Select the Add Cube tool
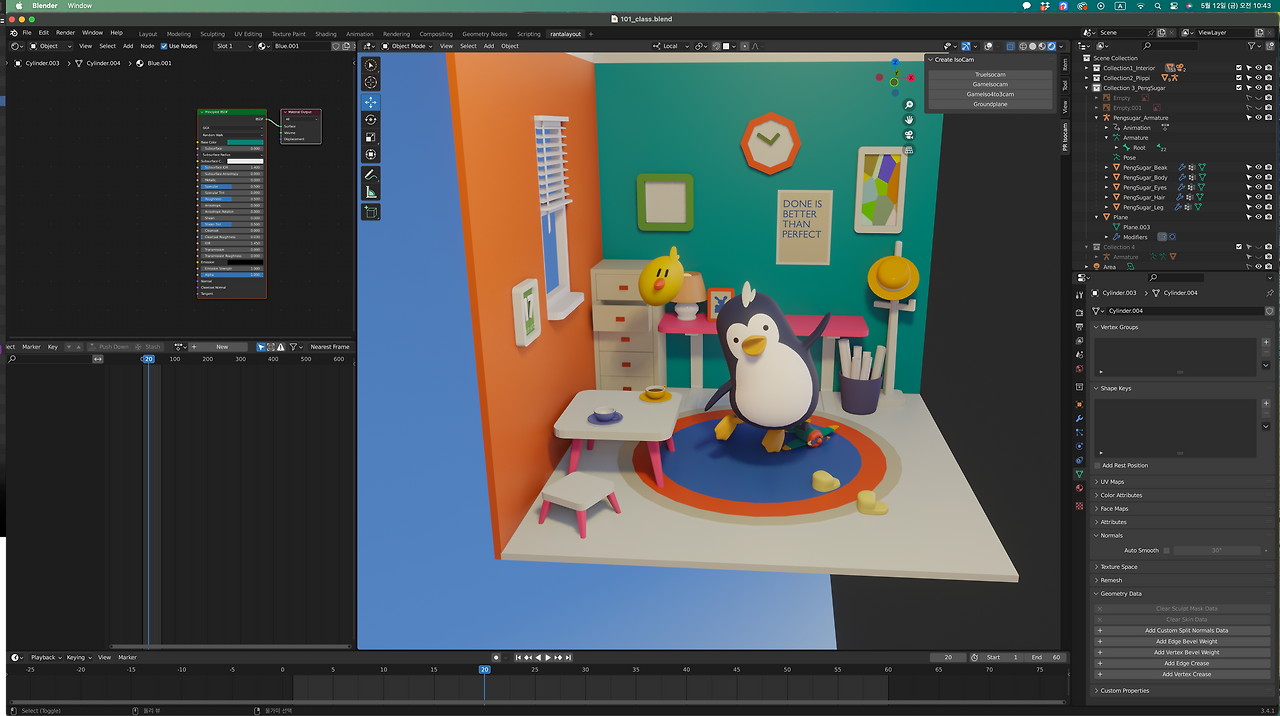The height and width of the screenshot is (716, 1280). (x=371, y=212)
